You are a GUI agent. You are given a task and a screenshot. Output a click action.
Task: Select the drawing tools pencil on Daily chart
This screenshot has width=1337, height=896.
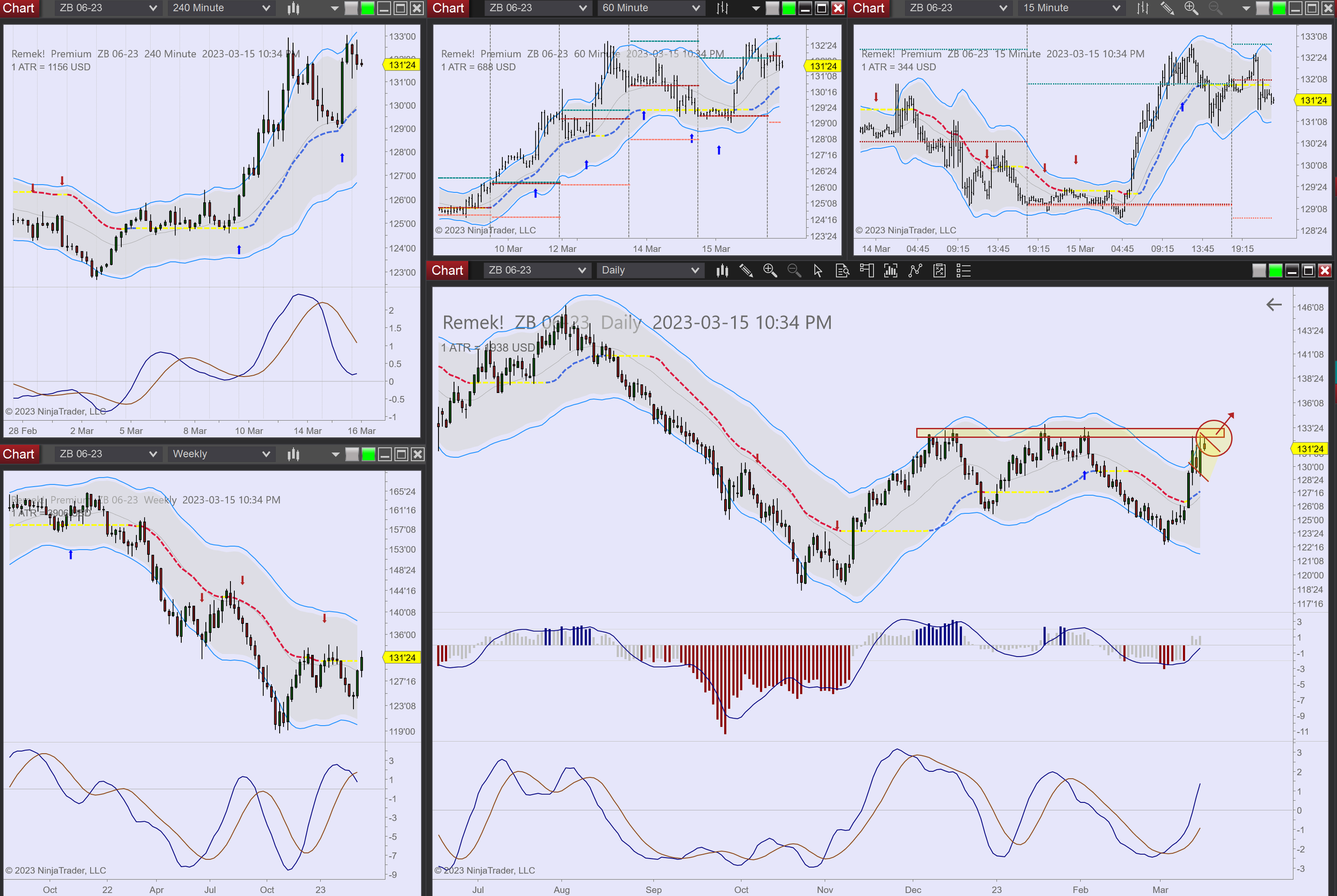coord(746,271)
